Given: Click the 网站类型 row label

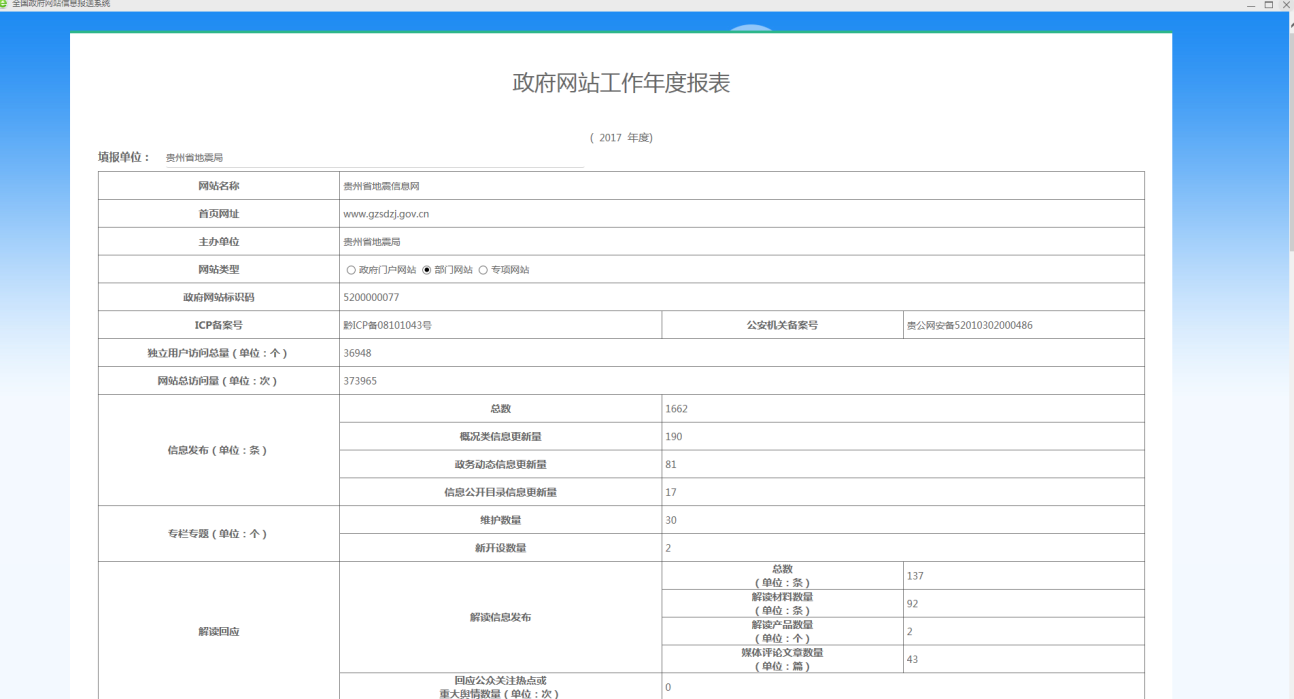Looking at the screenshot, I should point(219,270).
